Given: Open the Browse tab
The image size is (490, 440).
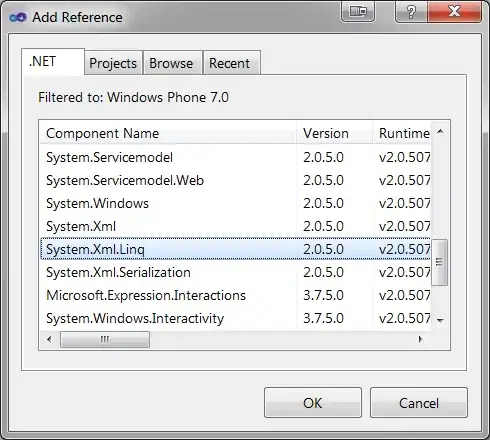Looking at the screenshot, I should 171,63.
